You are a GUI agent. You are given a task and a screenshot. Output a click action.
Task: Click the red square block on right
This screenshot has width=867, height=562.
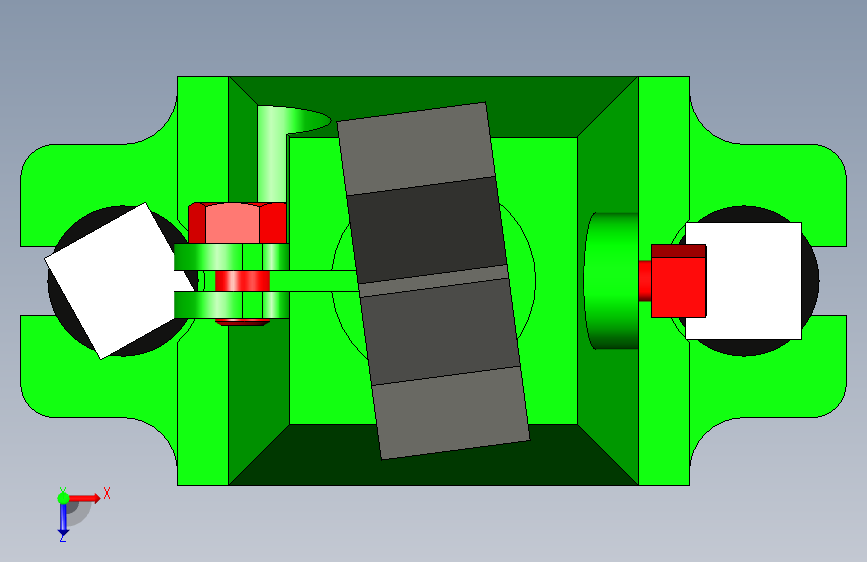tap(678, 281)
